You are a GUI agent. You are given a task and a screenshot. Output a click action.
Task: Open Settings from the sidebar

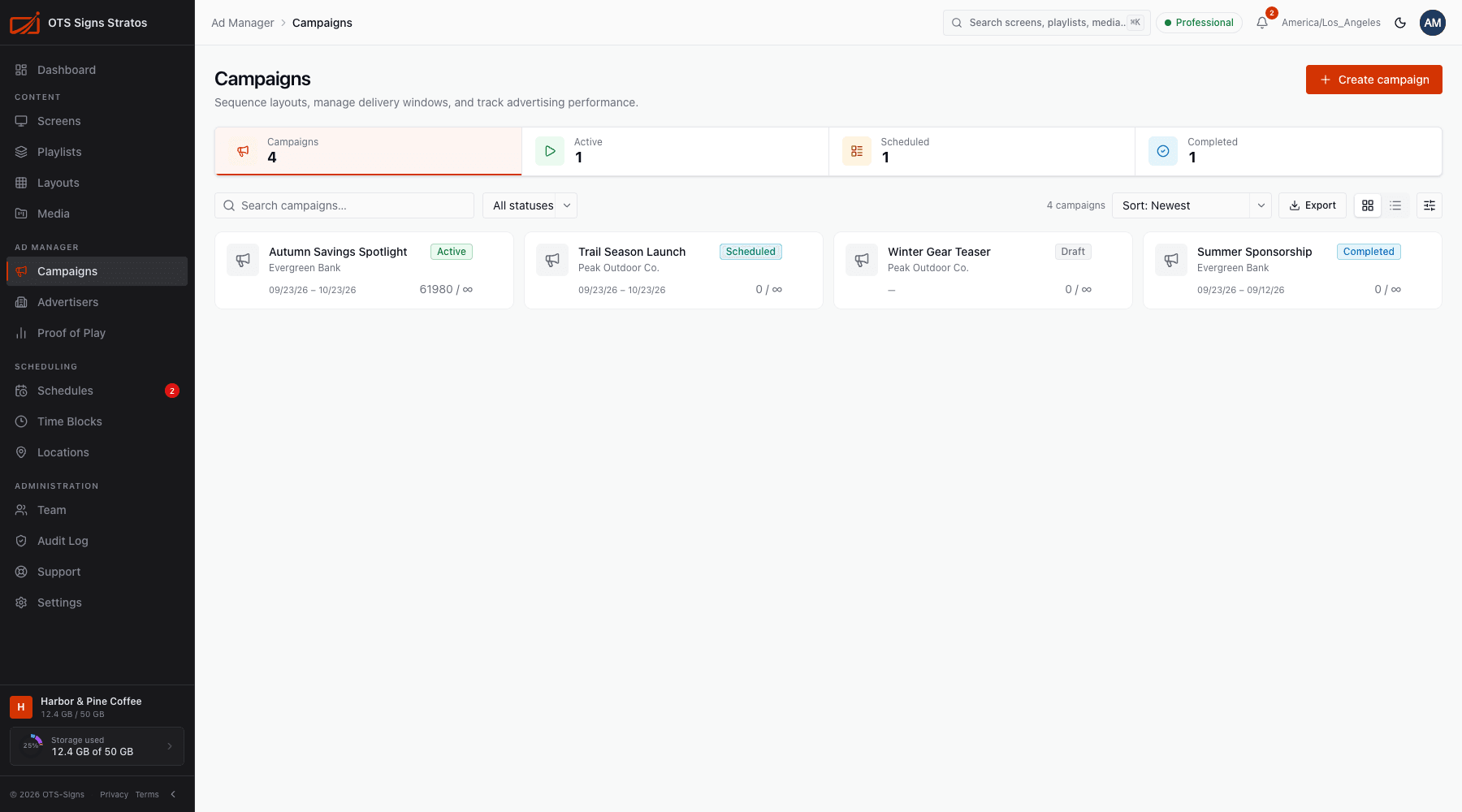97,603
